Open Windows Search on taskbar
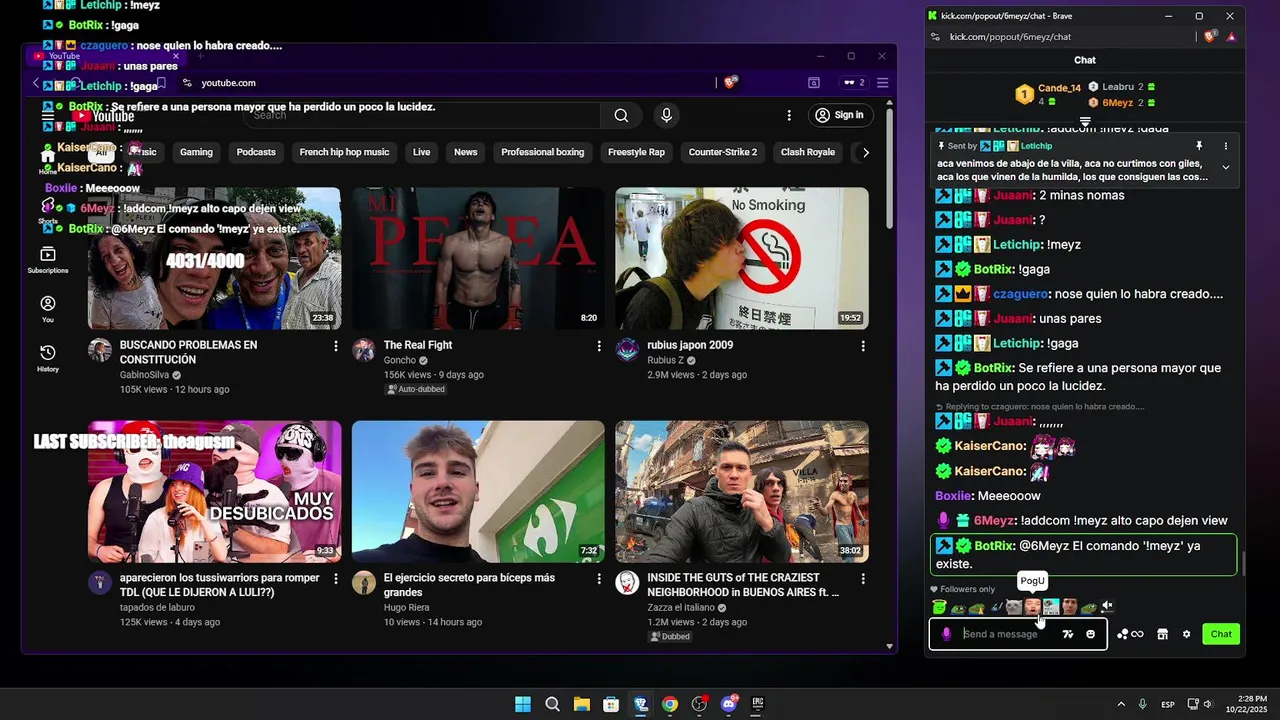 (552, 704)
